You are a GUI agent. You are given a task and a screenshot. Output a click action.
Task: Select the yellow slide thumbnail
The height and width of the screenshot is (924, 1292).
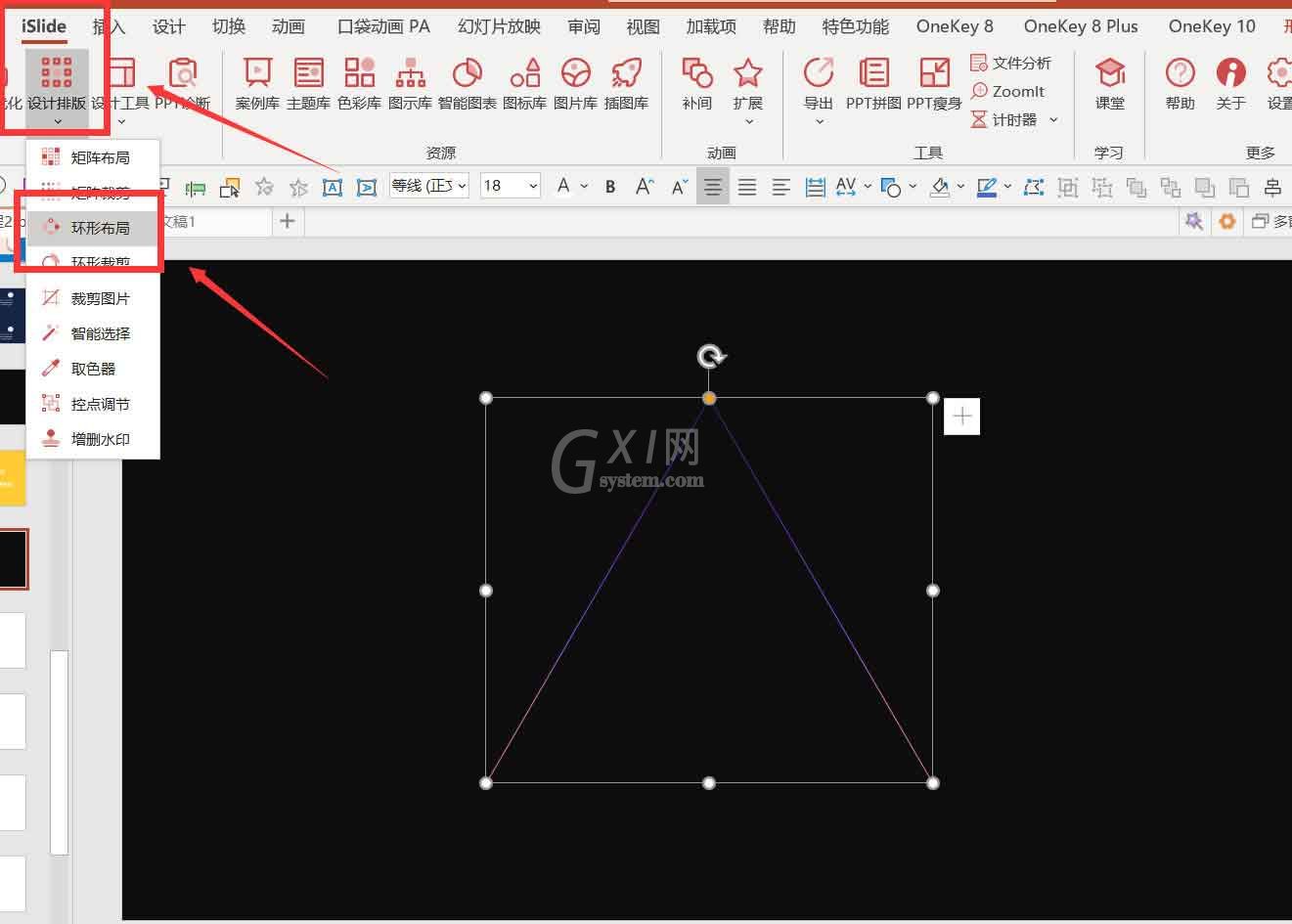click(12, 477)
